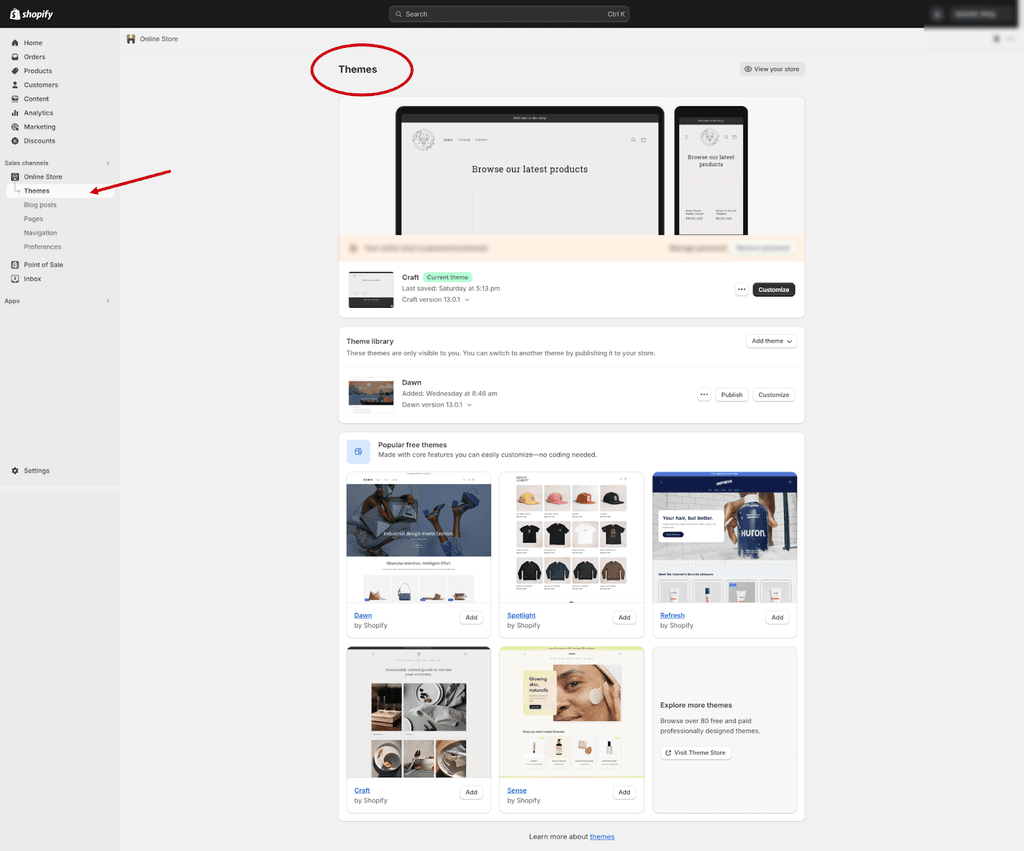Expand Craft version 13.0.1 dropdown
The width and height of the screenshot is (1024, 851).
[467, 300]
